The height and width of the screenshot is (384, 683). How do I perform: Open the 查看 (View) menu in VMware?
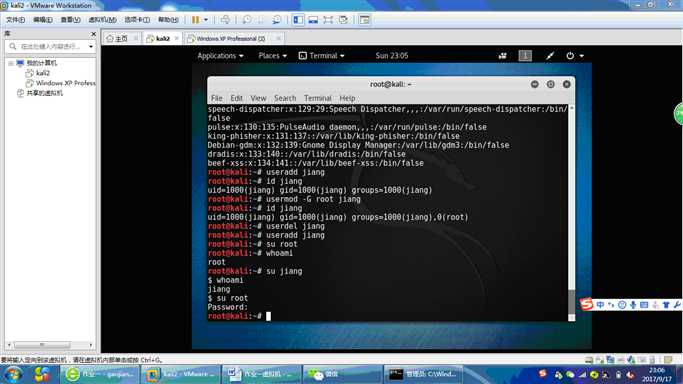70,20
